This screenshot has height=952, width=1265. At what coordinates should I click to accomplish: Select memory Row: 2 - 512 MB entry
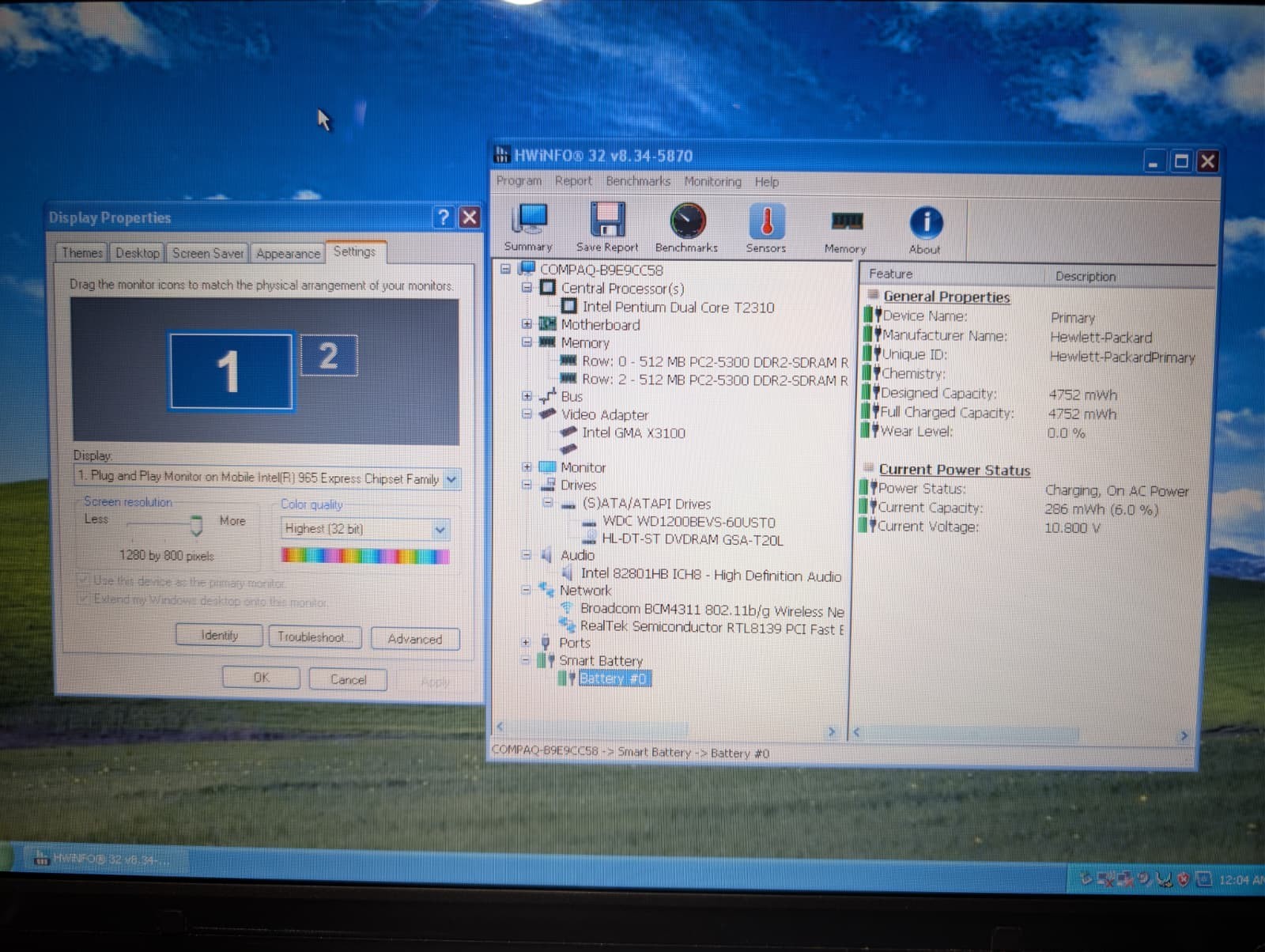(715, 380)
